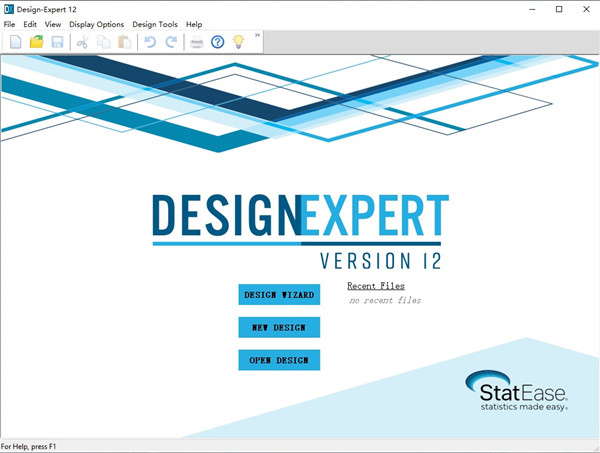Click the light bulb tips icon
600x453 pixels.
[x=239, y=42]
